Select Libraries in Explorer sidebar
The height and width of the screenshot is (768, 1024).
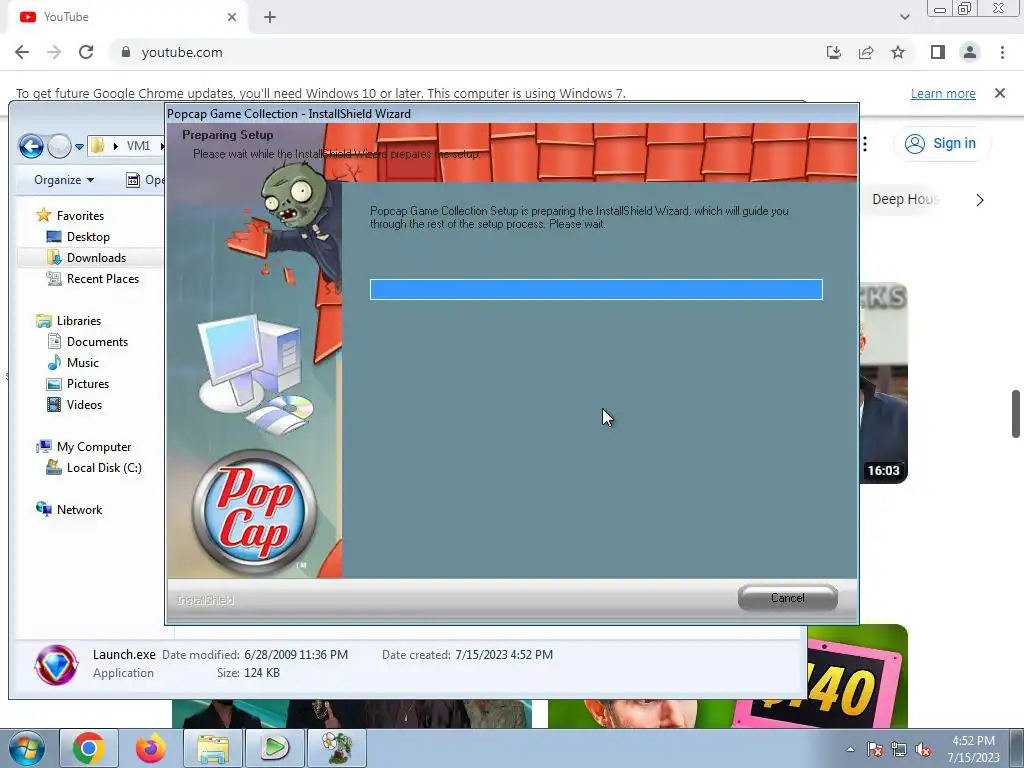coord(78,321)
